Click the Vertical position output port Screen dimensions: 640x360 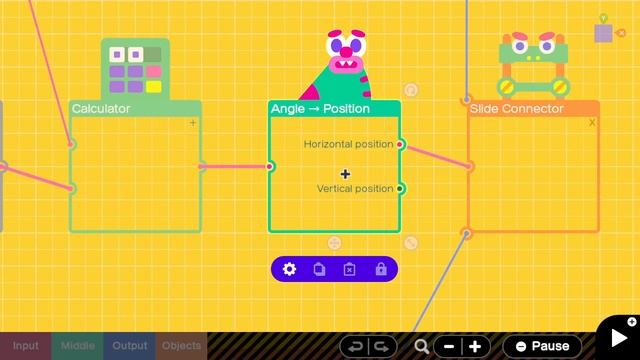400,189
